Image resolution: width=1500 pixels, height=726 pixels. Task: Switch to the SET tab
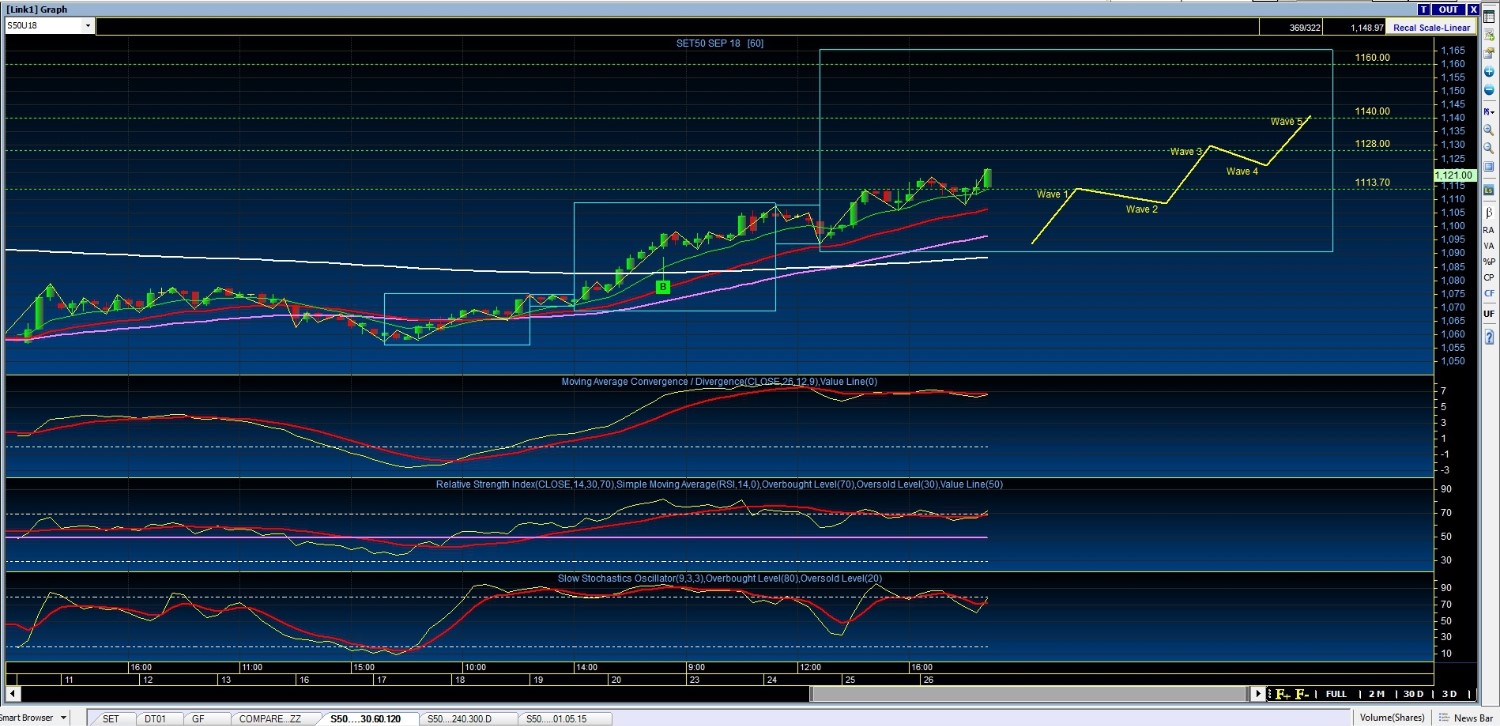tap(110, 718)
